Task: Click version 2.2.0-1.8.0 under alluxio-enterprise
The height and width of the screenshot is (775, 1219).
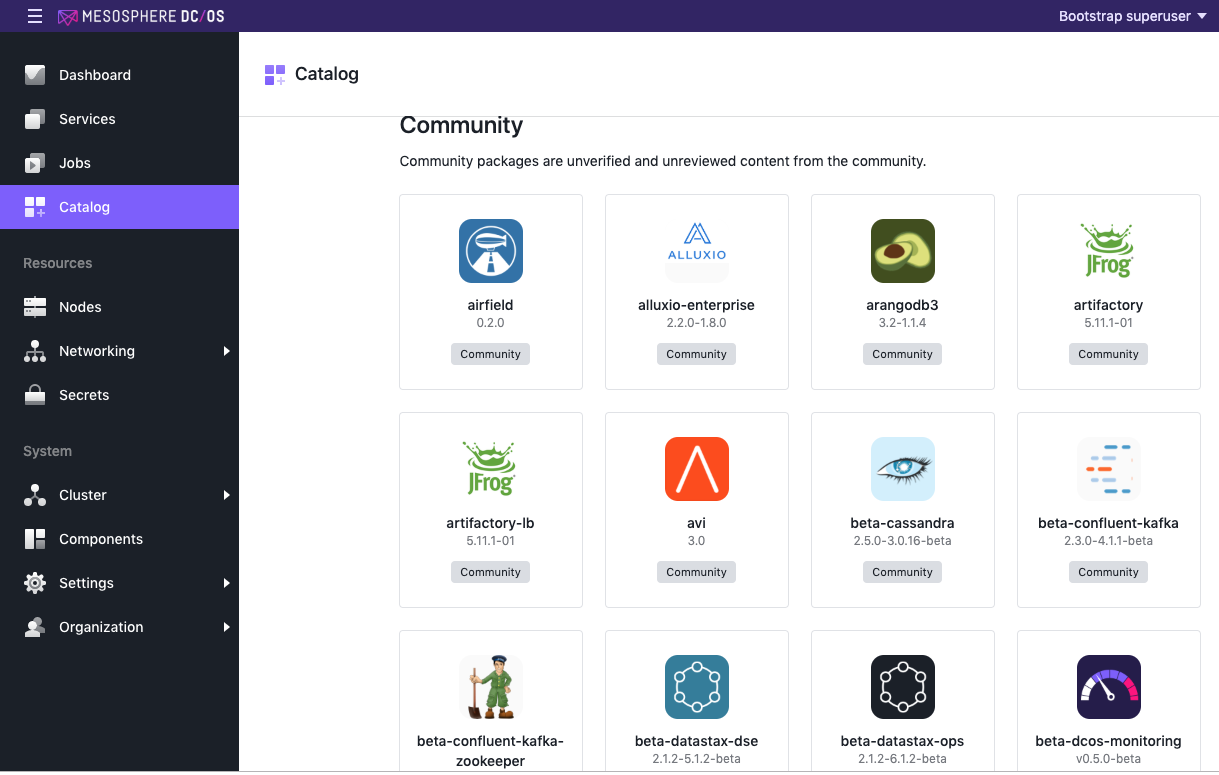Action: 697,323
